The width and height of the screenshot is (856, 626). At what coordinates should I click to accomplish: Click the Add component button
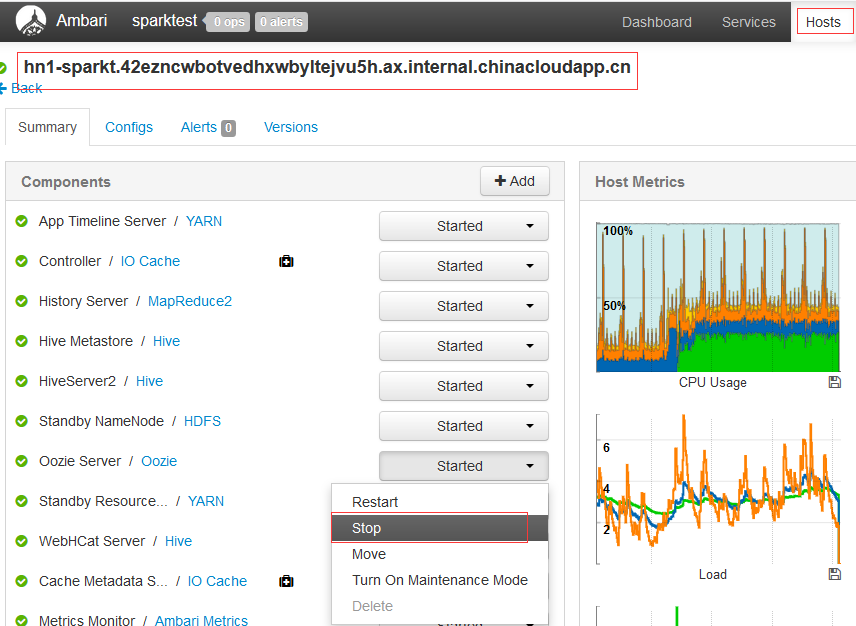point(515,181)
